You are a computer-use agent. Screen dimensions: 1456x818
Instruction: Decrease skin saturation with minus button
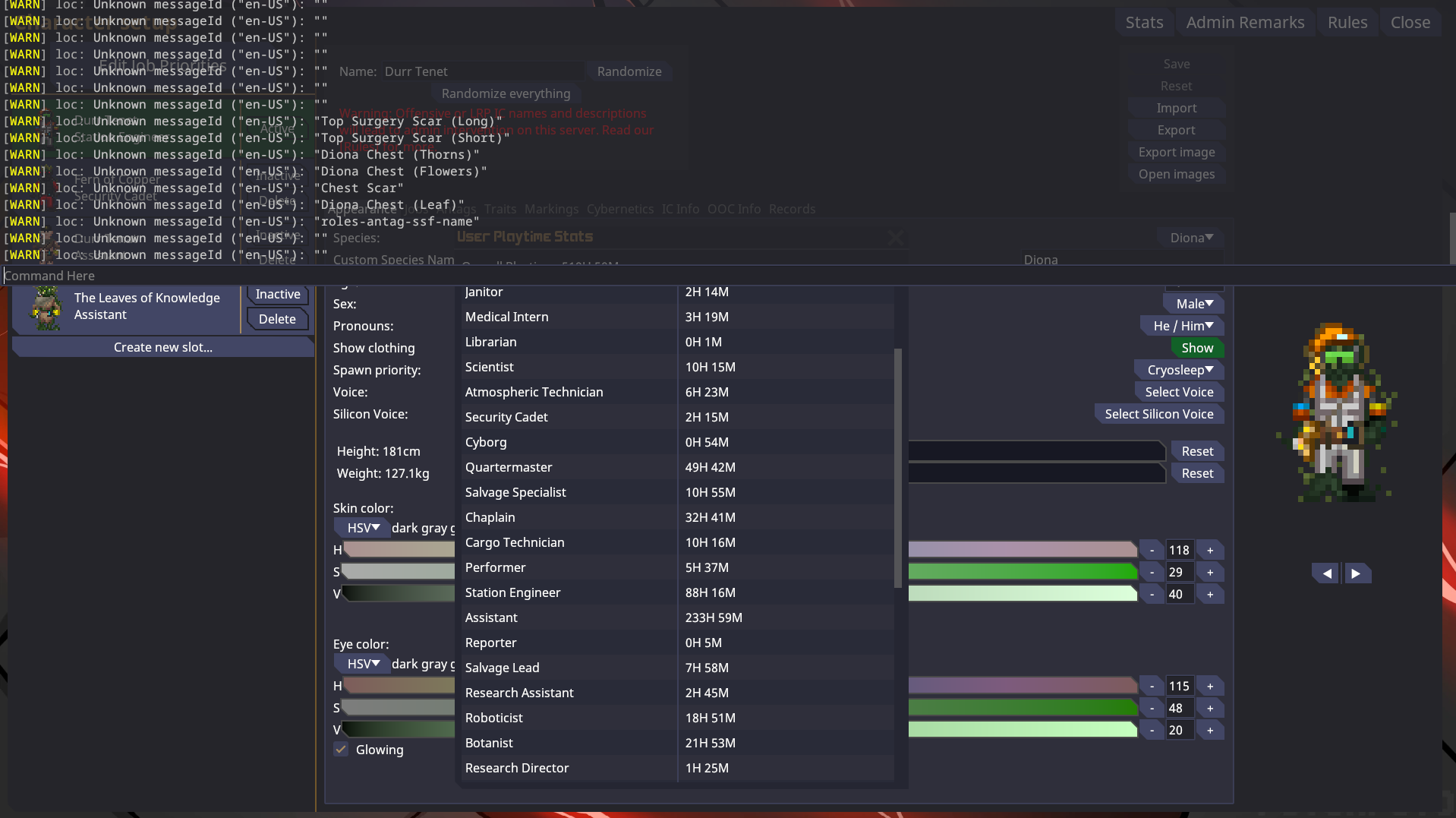pyautogui.click(x=1152, y=573)
